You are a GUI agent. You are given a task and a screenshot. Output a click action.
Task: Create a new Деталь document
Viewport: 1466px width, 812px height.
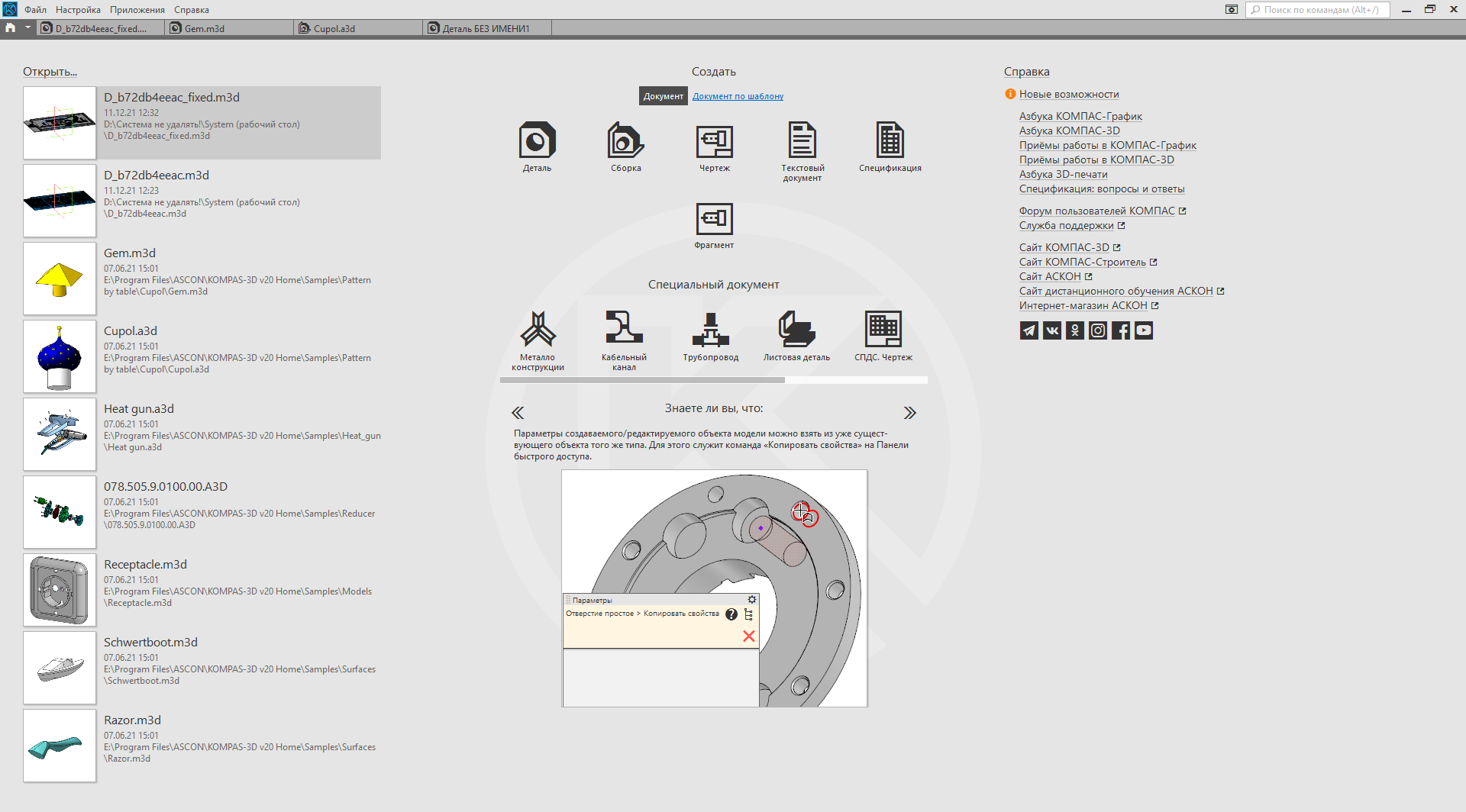[x=537, y=147]
